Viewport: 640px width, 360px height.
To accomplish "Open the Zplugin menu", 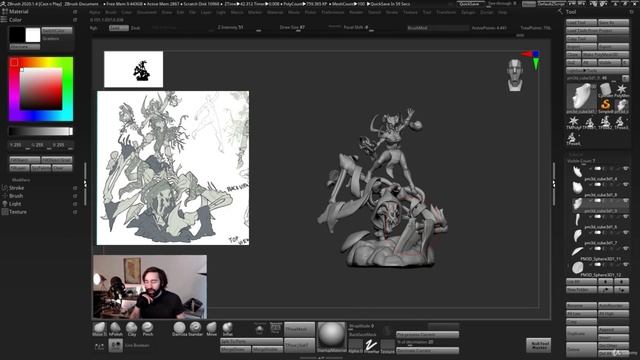I will (x=468, y=12).
